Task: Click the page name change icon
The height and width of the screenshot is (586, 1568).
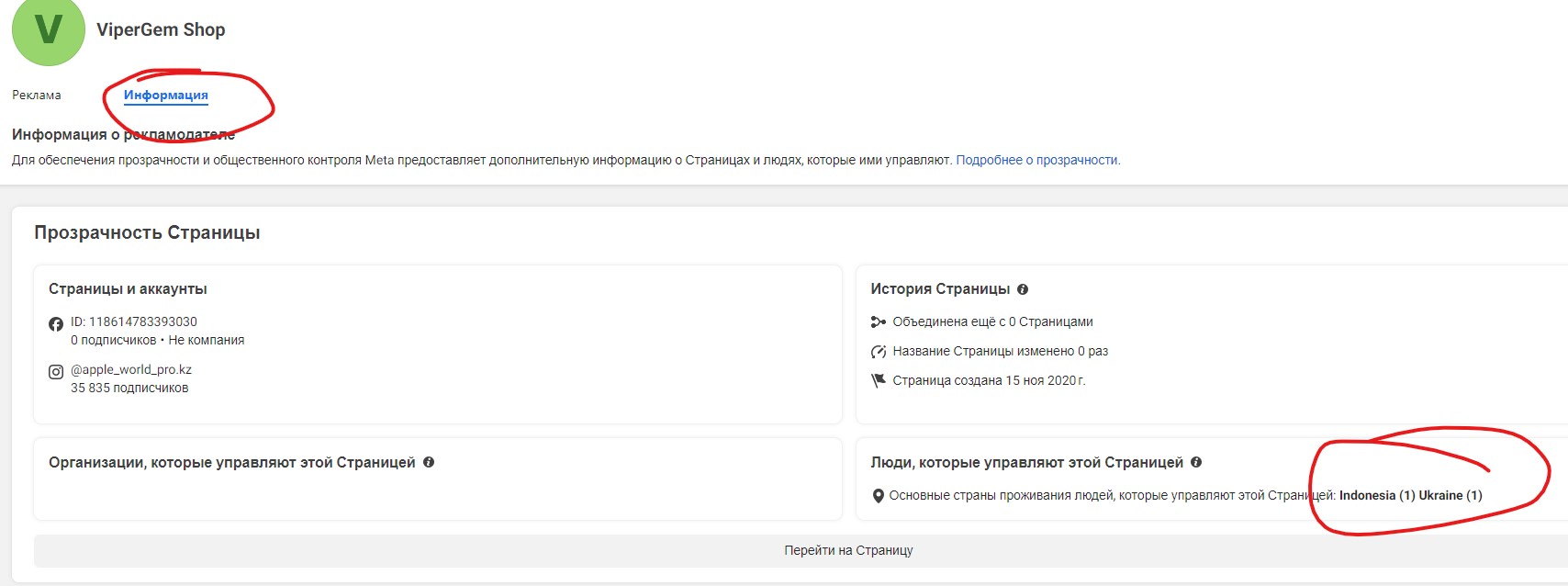Action: point(878,352)
